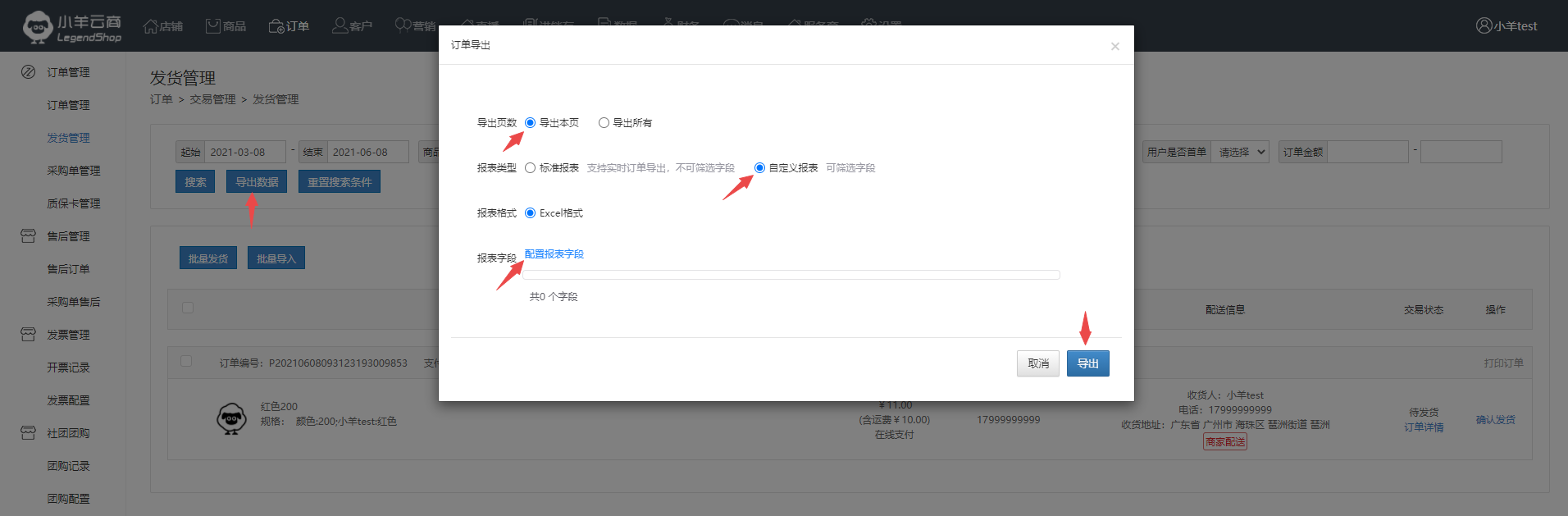Open the 店铺 store icon menu

pyautogui.click(x=151, y=26)
